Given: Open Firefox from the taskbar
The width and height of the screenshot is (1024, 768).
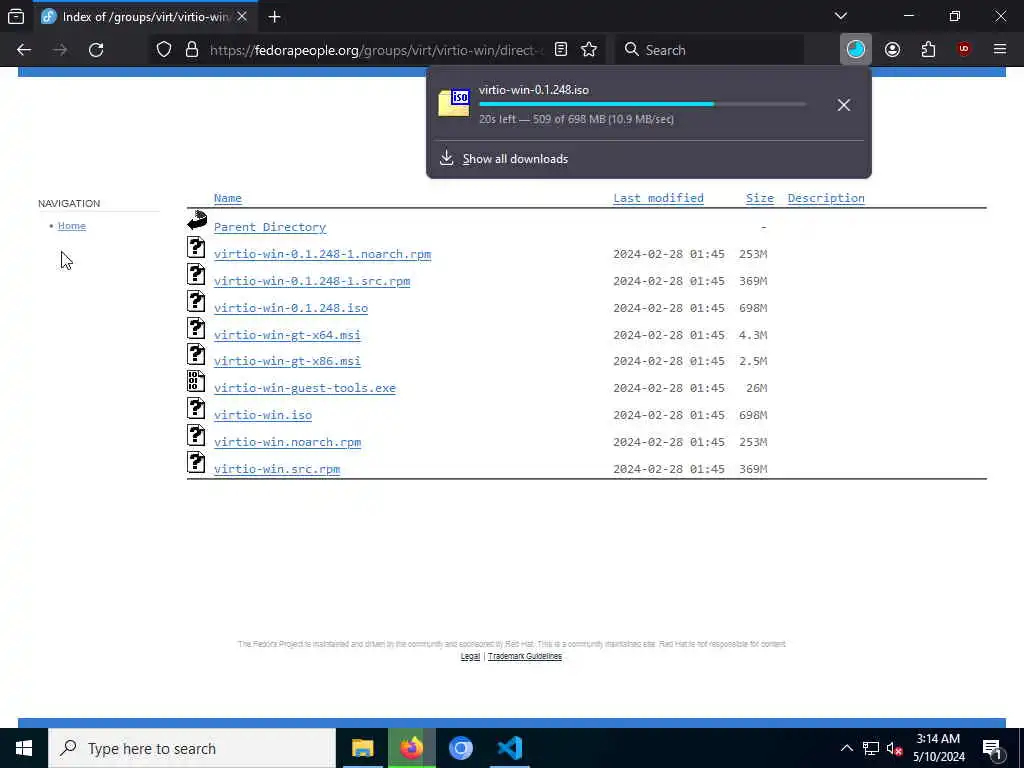Looking at the screenshot, I should click(411, 748).
